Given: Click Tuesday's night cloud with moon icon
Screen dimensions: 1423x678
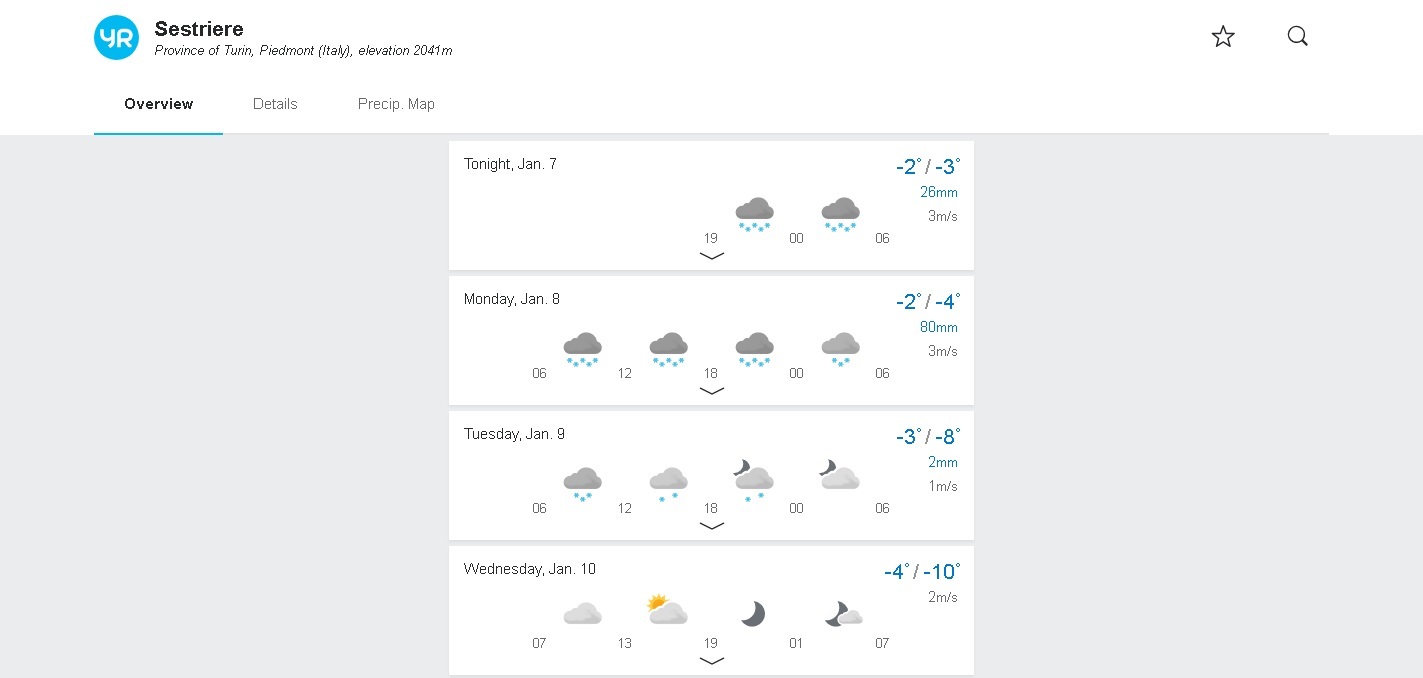Looking at the screenshot, I should coord(840,475).
